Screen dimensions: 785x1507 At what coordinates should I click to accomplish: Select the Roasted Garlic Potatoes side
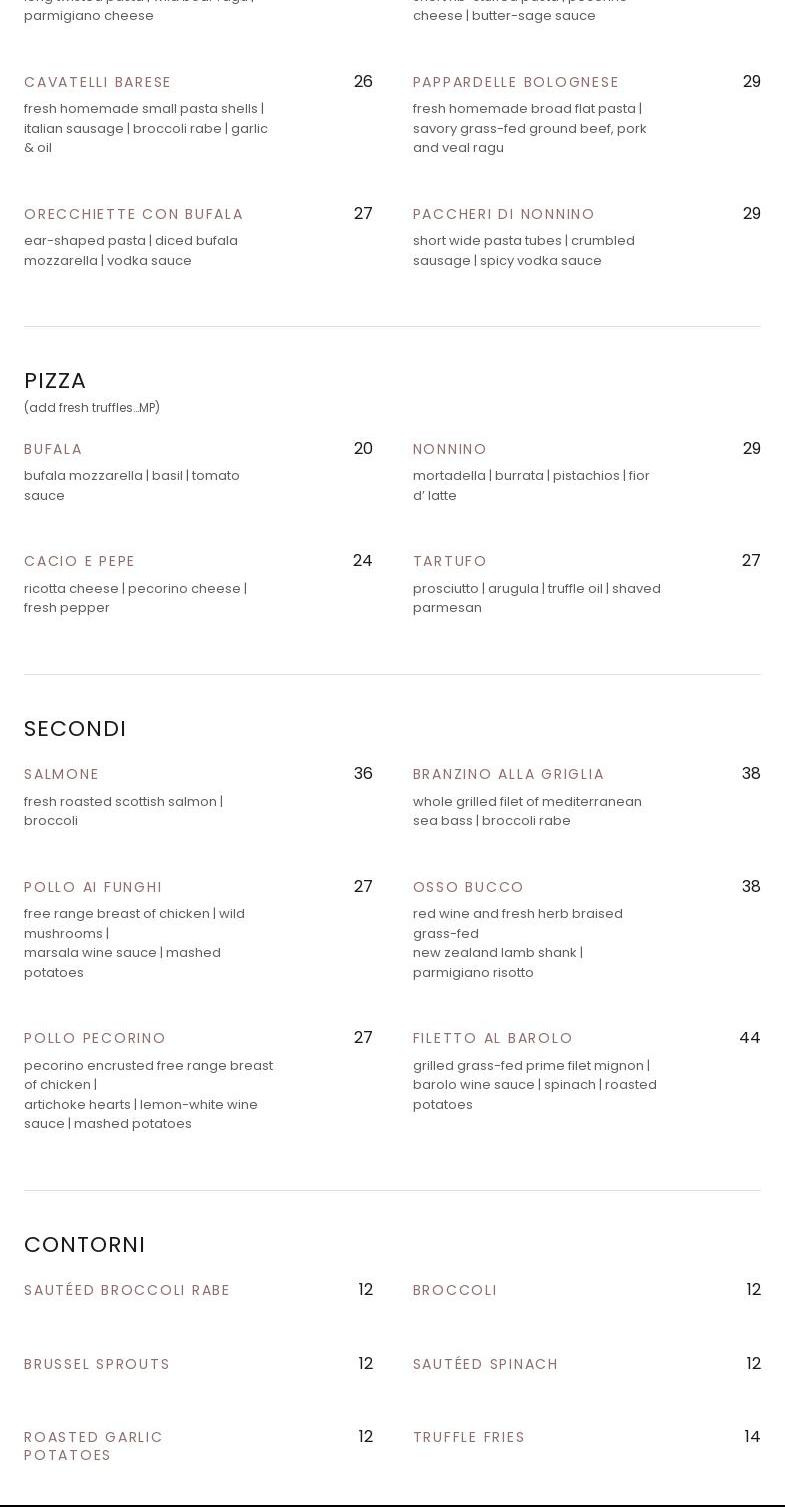(x=93, y=1446)
